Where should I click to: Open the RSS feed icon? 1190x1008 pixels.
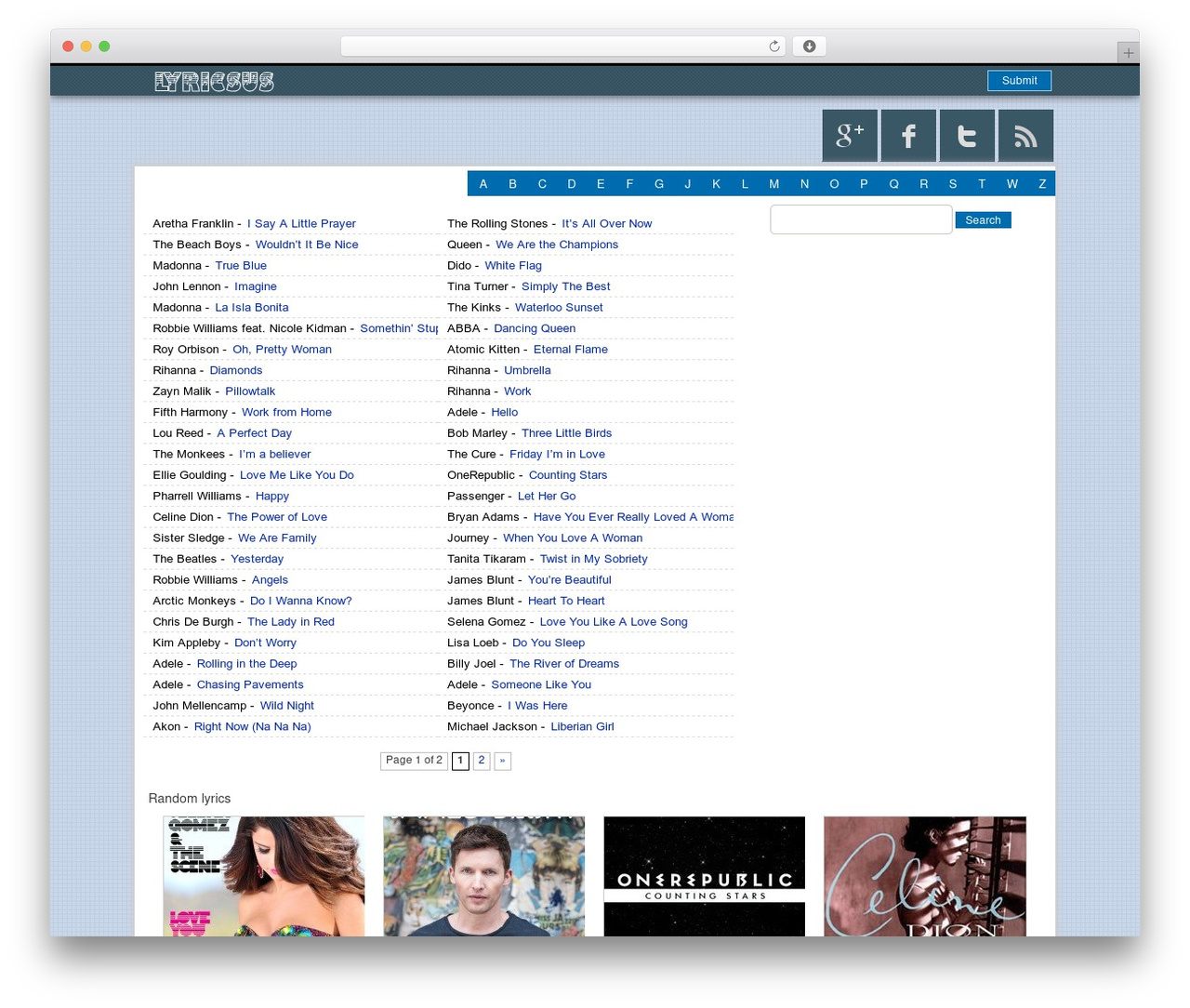1025,136
